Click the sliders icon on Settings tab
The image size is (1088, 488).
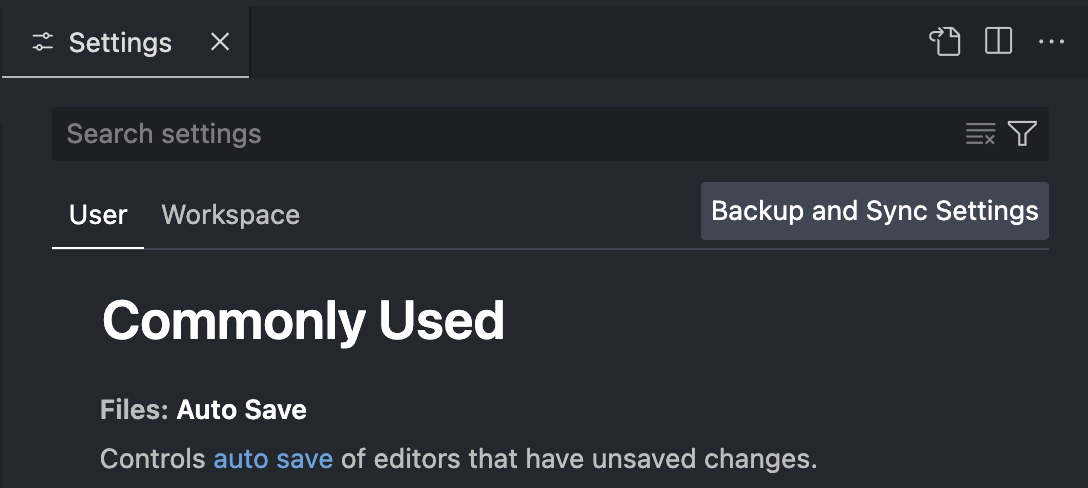click(x=43, y=43)
